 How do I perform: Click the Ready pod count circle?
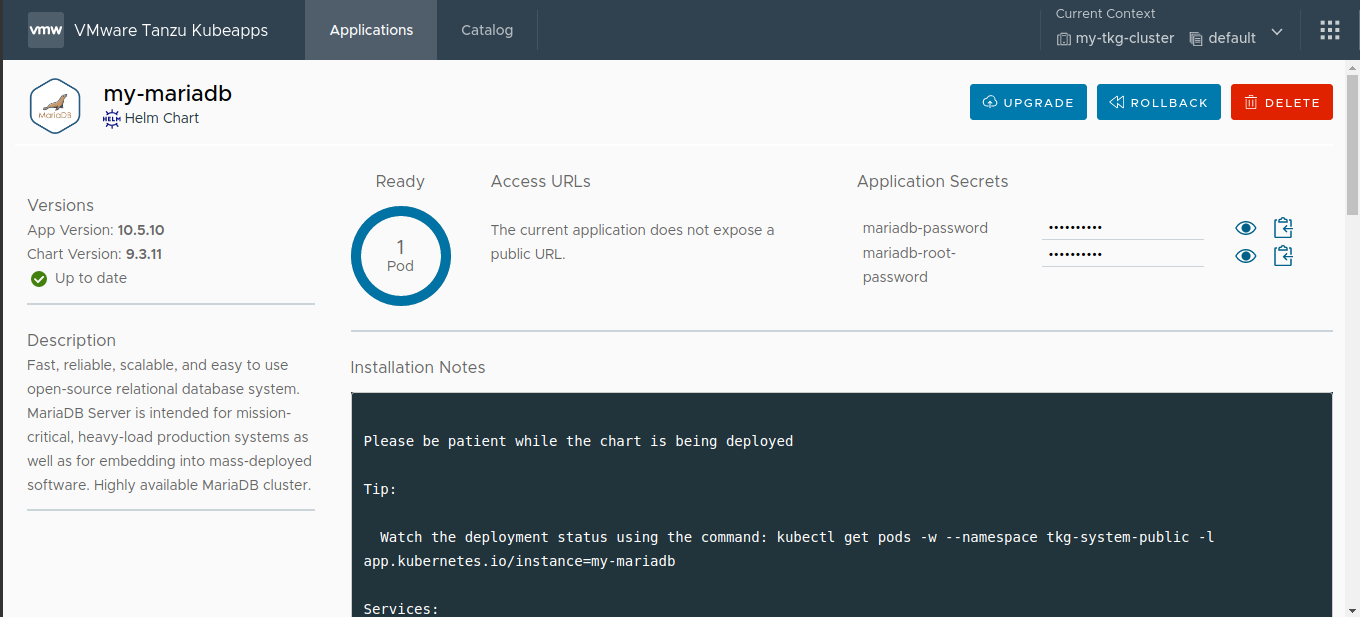pos(400,255)
